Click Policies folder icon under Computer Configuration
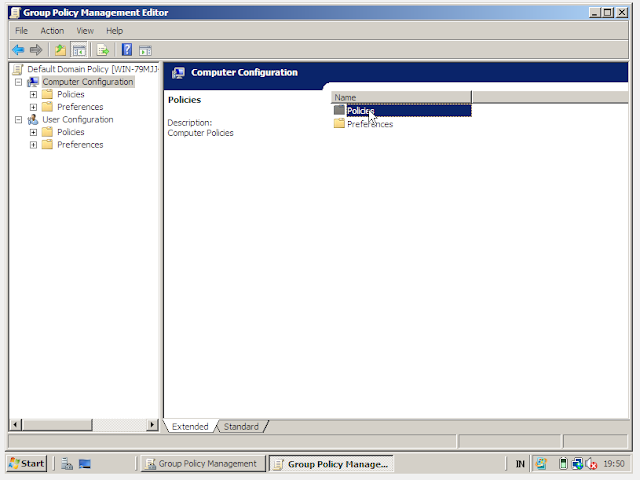Screen dimensions: 640x480 tap(47, 94)
